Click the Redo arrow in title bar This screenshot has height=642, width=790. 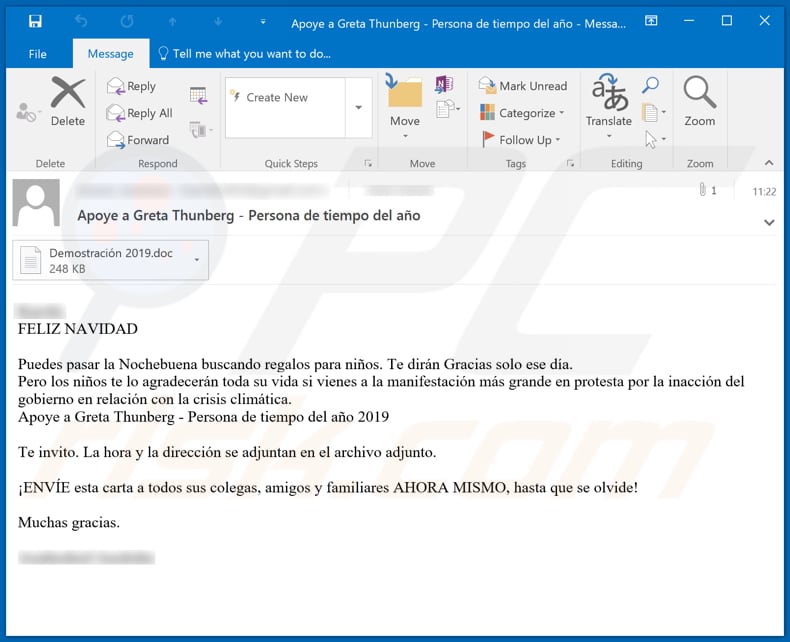pos(127,21)
